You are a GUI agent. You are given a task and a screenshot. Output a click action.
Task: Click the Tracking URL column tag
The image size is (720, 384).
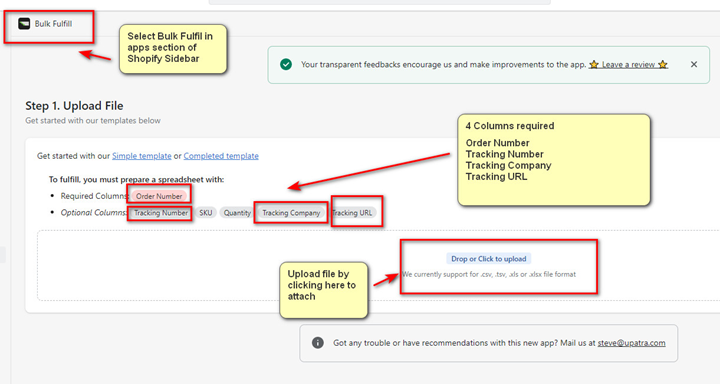[x=352, y=213]
